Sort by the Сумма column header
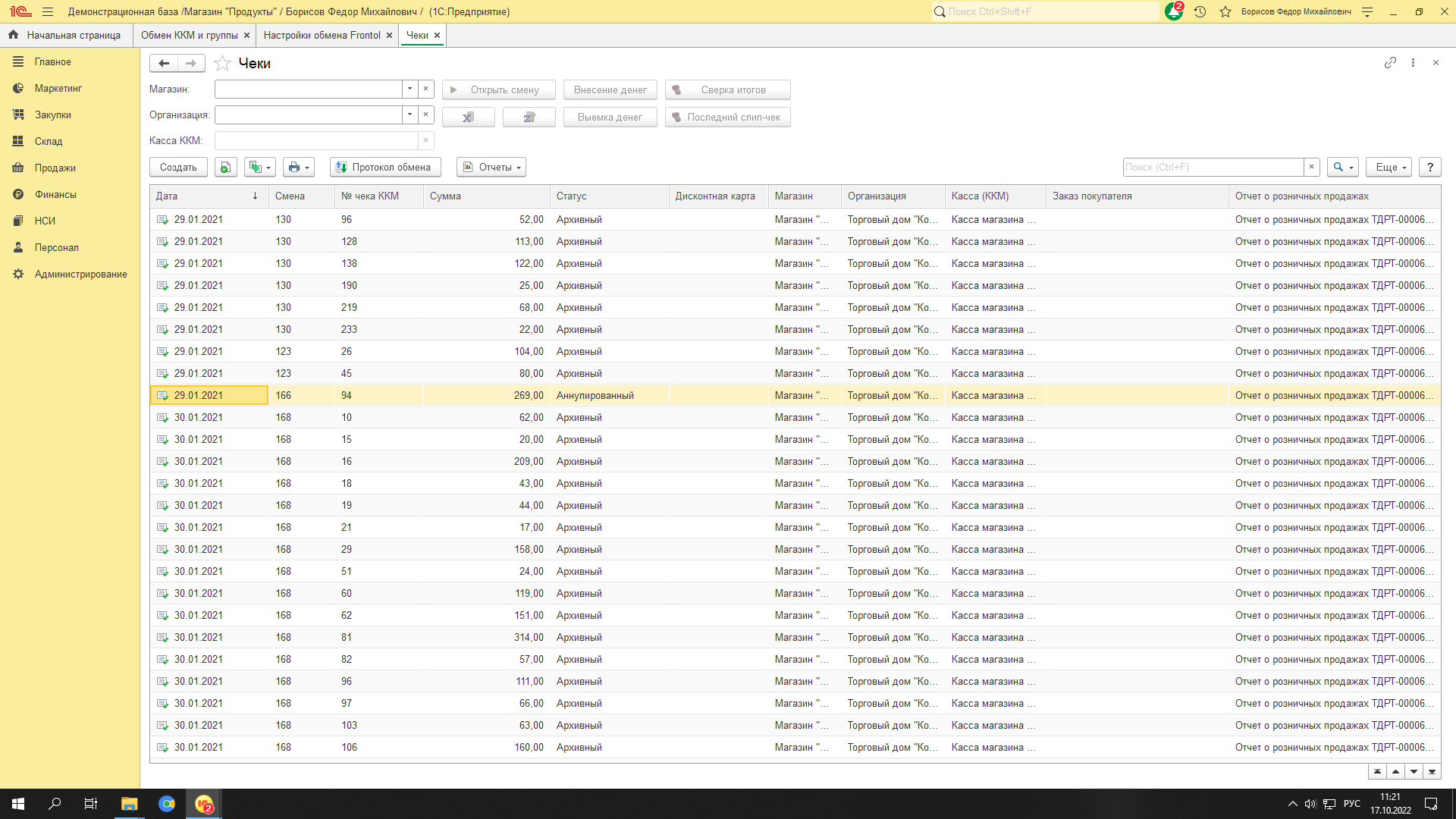Viewport: 1456px width, 819px height. point(487,196)
